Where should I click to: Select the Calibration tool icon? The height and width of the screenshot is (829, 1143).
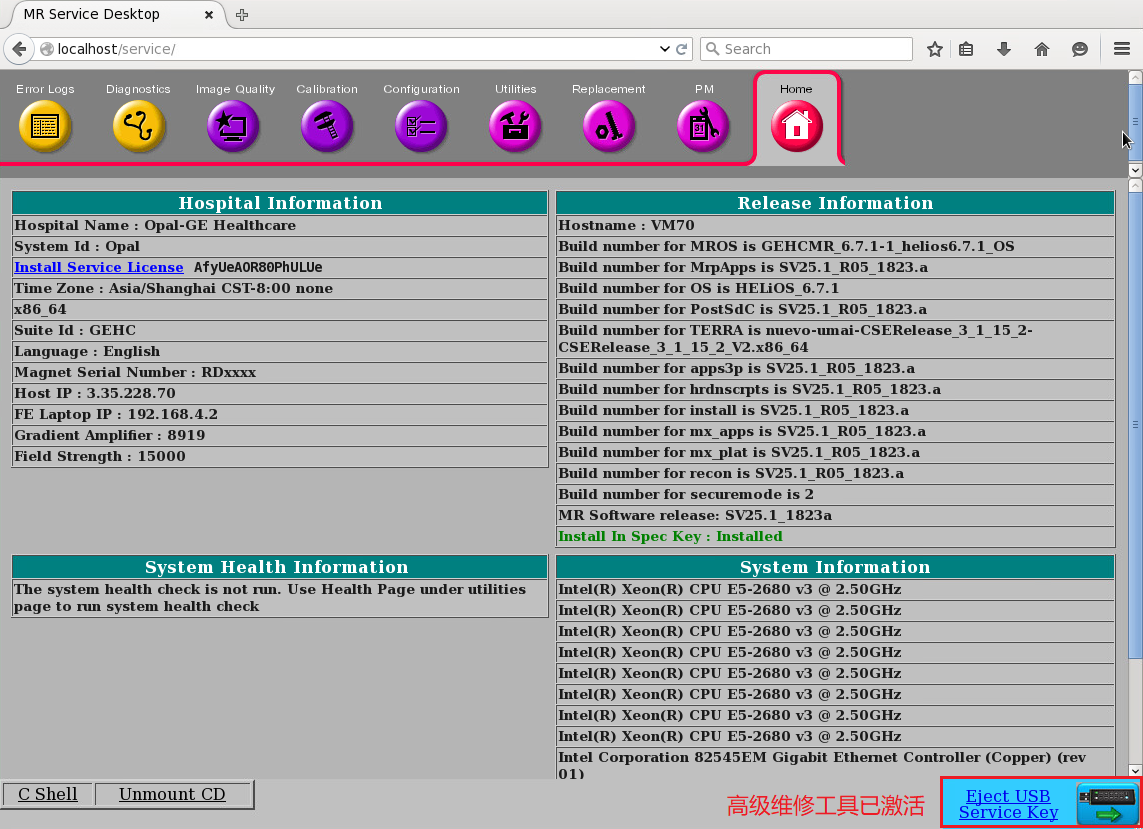click(327, 126)
